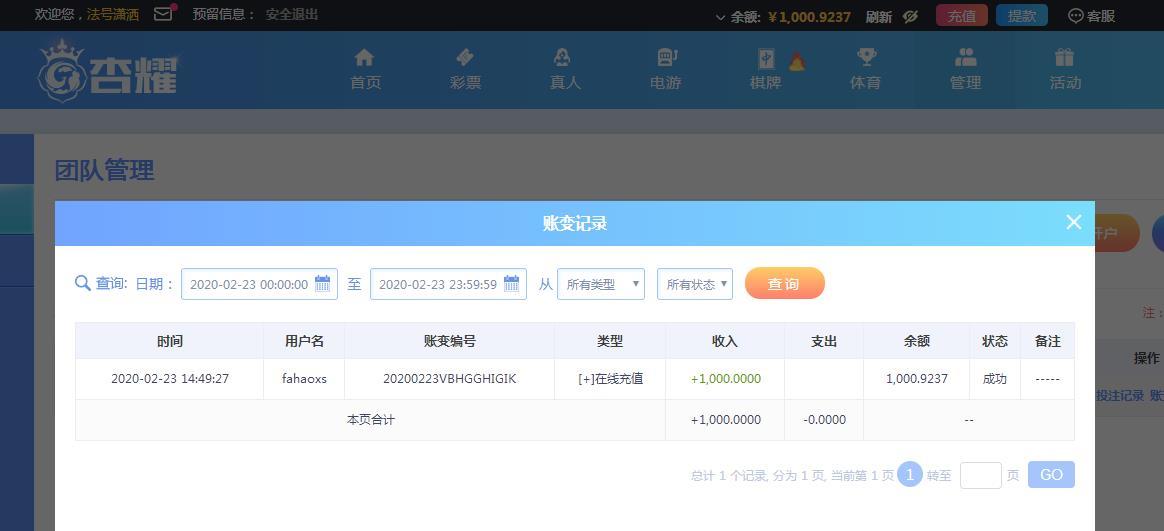Select username fahaoxs cell
The height and width of the screenshot is (531, 1164).
(304, 379)
